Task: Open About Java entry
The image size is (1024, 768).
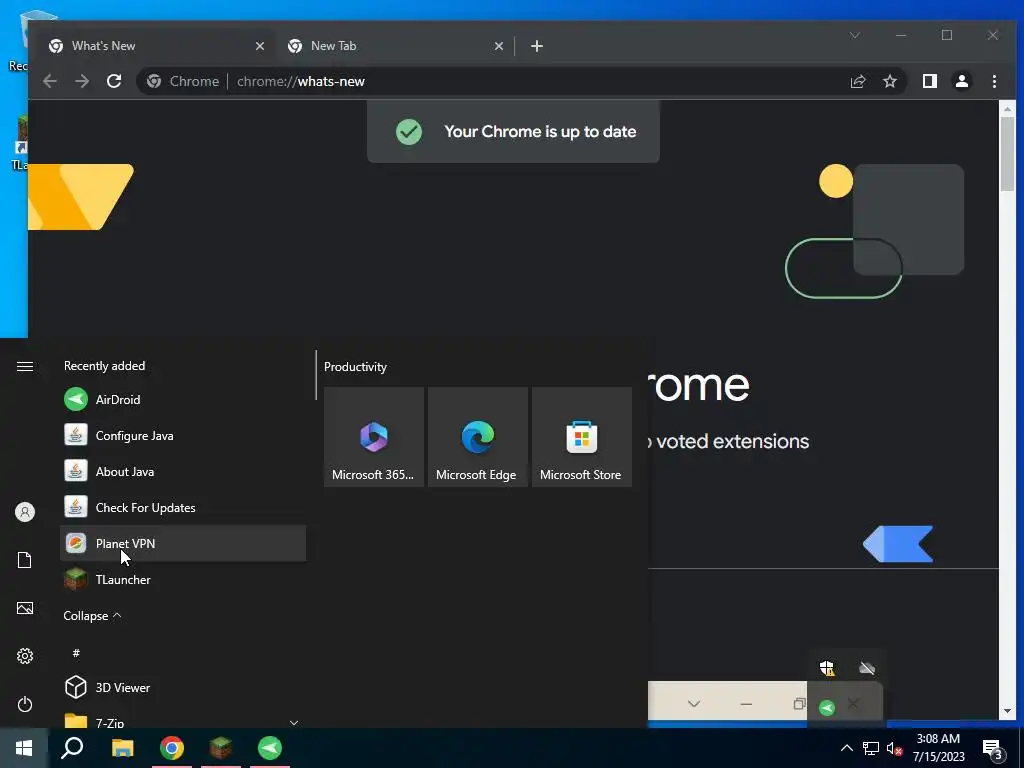Action: pyautogui.click(x=183, y=472)
